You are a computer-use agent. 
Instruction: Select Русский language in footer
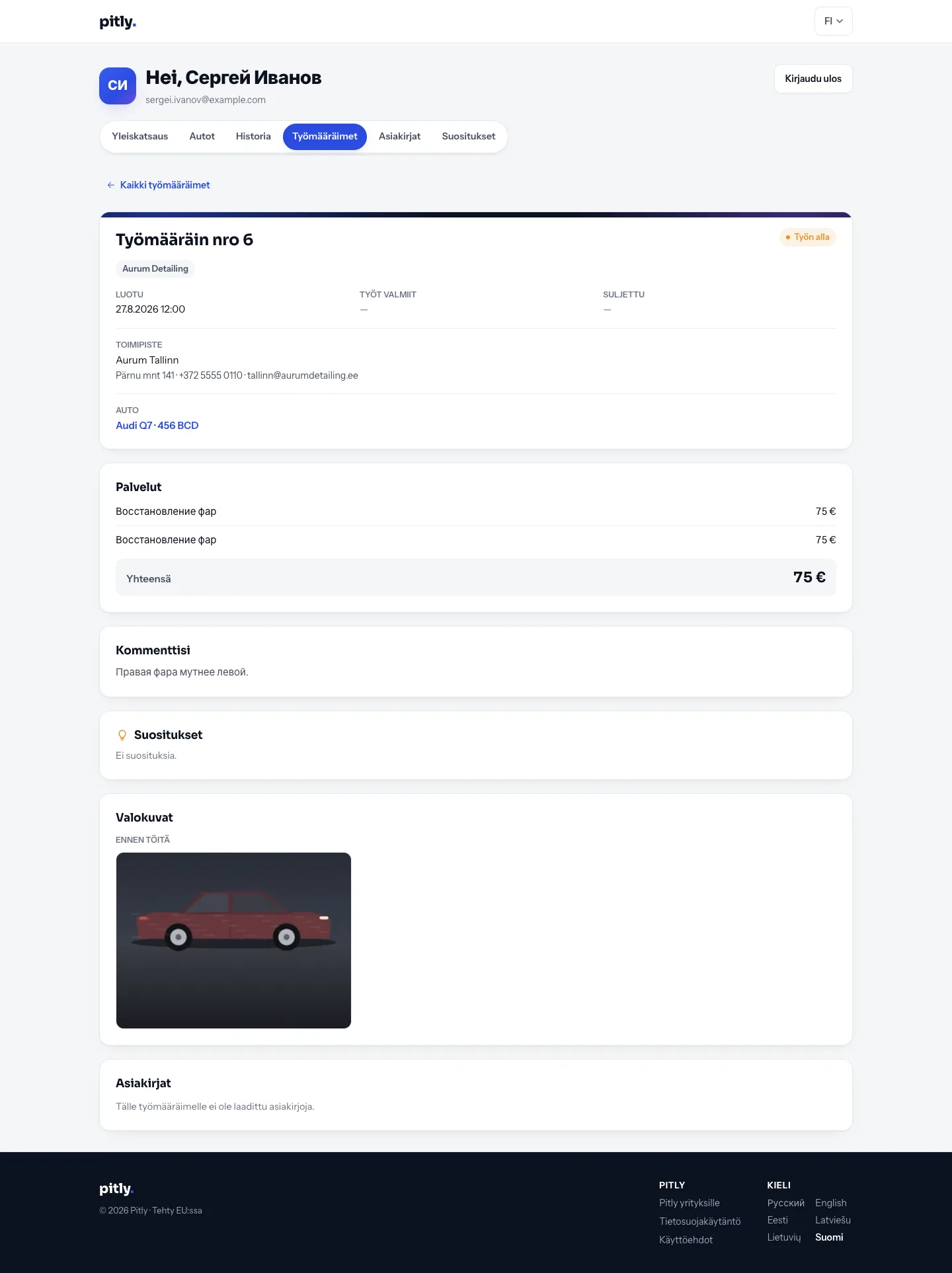click(785, 1203)
